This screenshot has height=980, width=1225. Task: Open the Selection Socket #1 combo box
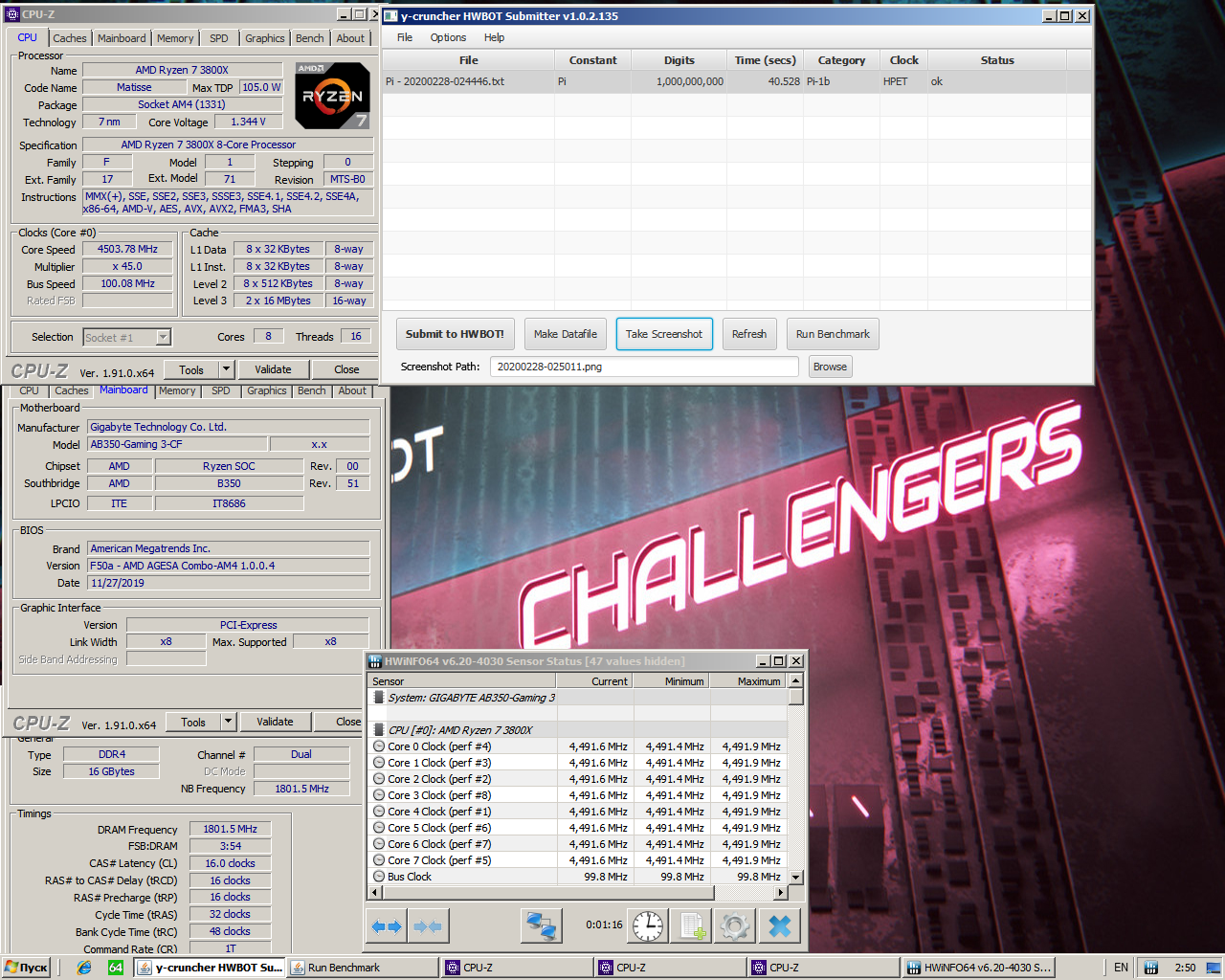point(126,337)
